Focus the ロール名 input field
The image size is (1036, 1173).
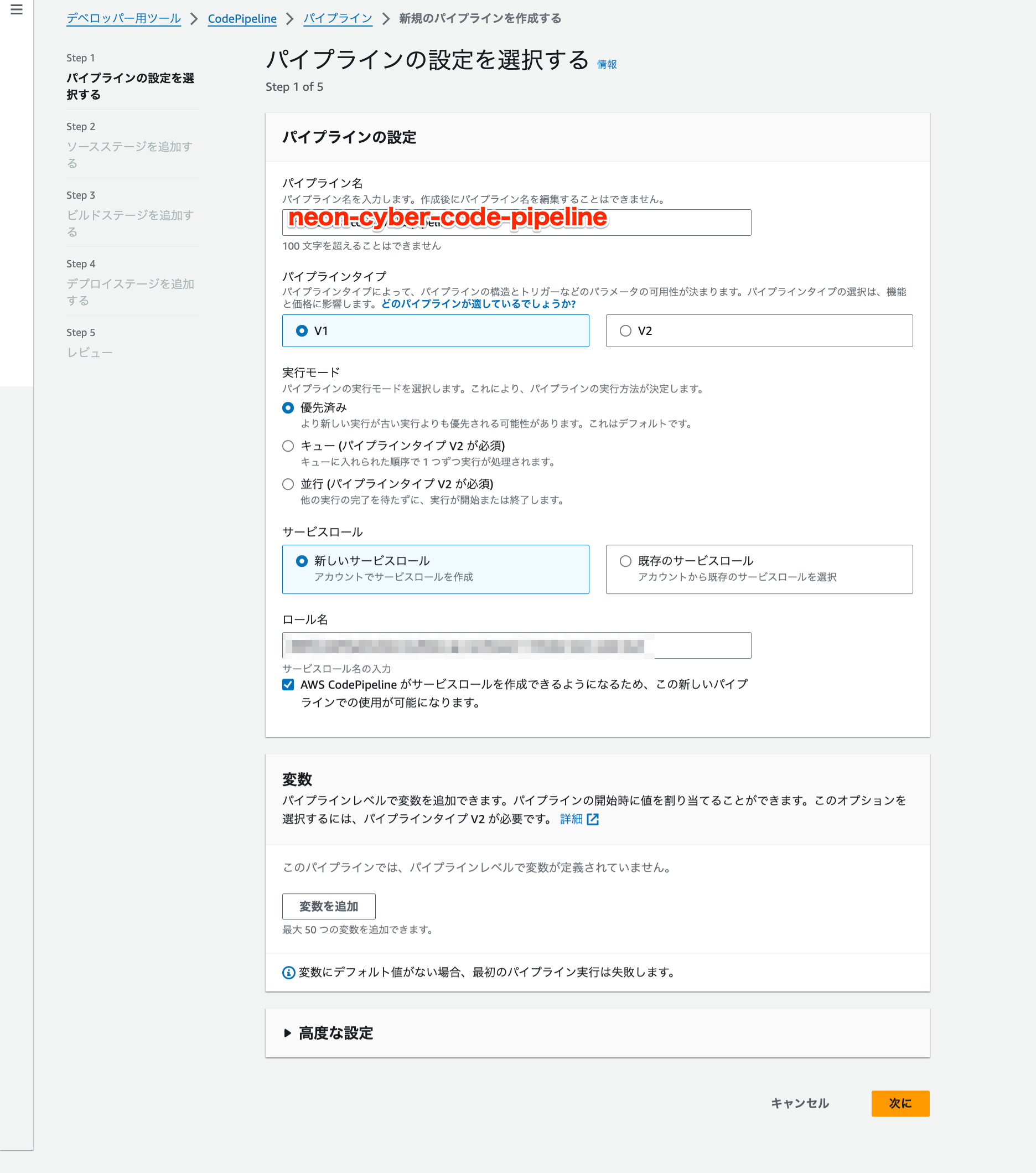tap(516, 645)
